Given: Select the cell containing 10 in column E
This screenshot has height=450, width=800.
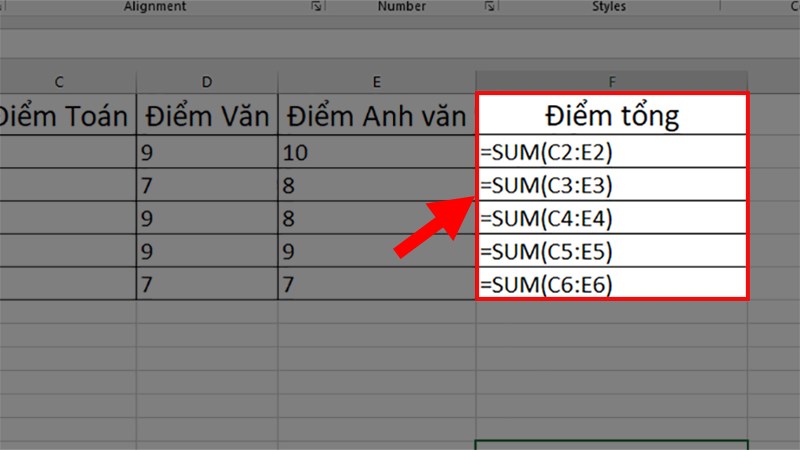Looking at the screenshot, I should 377,152.
